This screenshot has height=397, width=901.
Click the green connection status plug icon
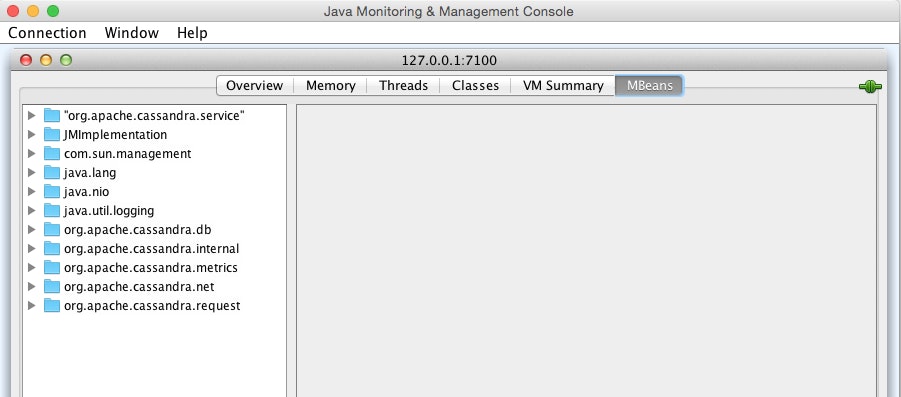click(x=870, y=87)
